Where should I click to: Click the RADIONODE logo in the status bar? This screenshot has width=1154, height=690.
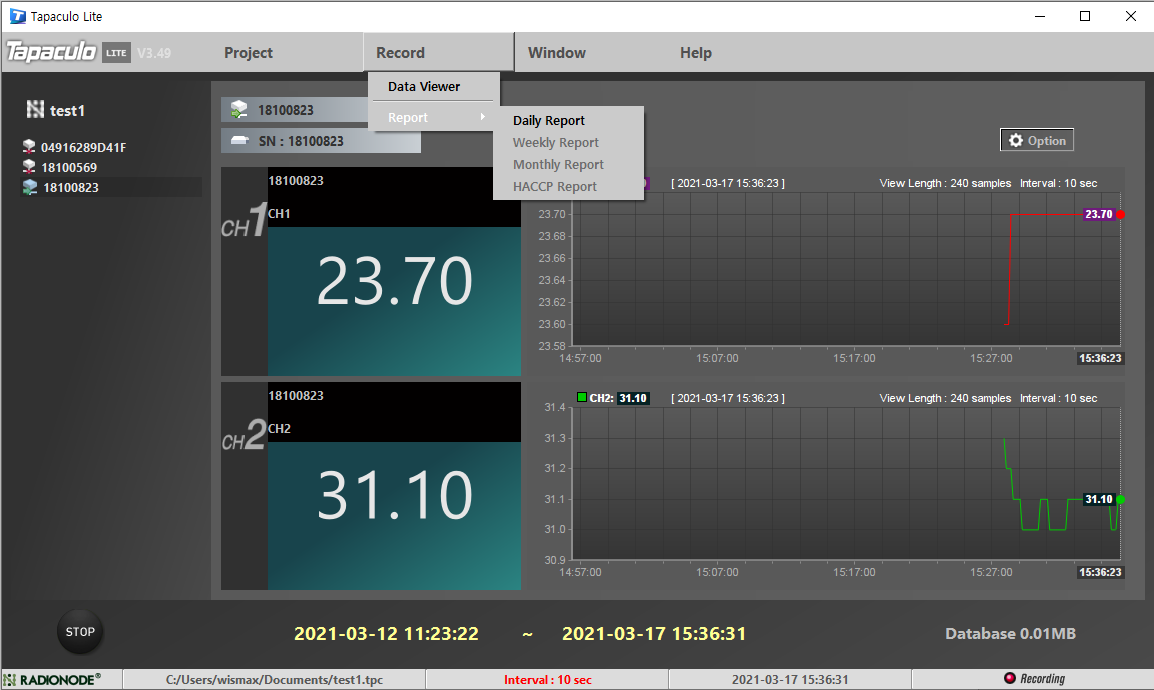(52, 680)
